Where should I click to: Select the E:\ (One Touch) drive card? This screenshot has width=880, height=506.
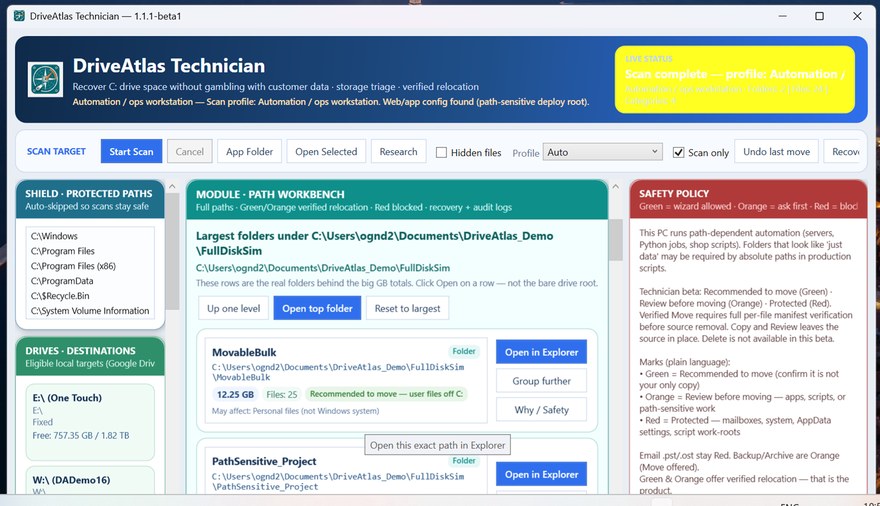coord(90,422)
